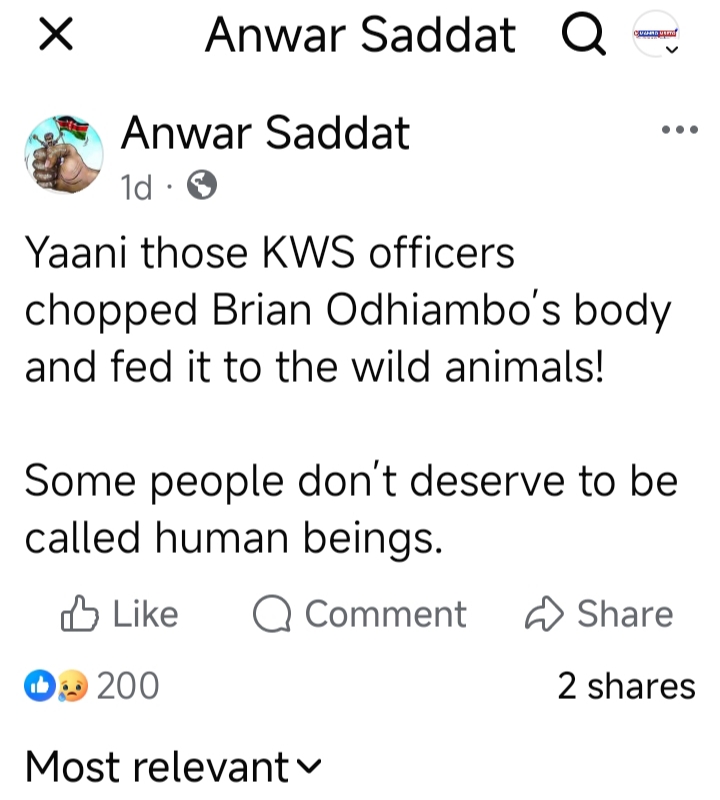The height and width of the screenshot is (800, 720).
Task: Open the account switcher avatar in header
Action: tap(656, 38)
